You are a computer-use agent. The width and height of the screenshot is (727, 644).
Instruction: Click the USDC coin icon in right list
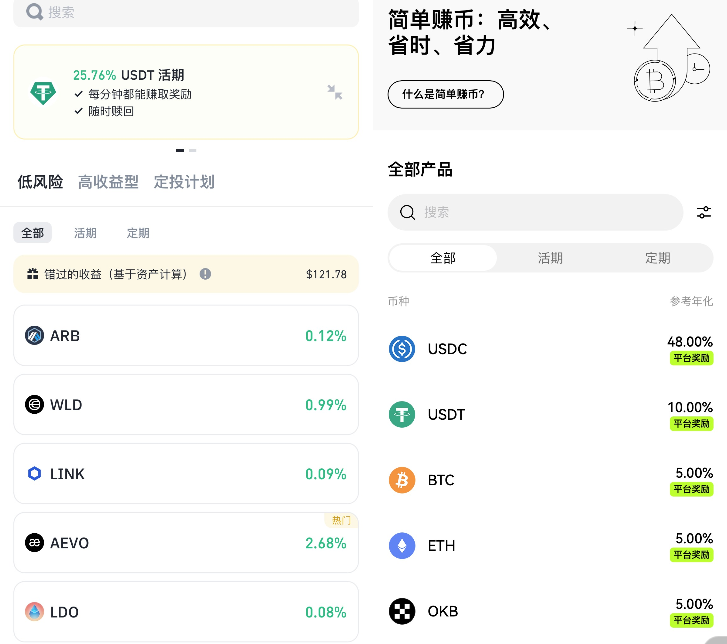pyautogui.click(x=402, y=349)
